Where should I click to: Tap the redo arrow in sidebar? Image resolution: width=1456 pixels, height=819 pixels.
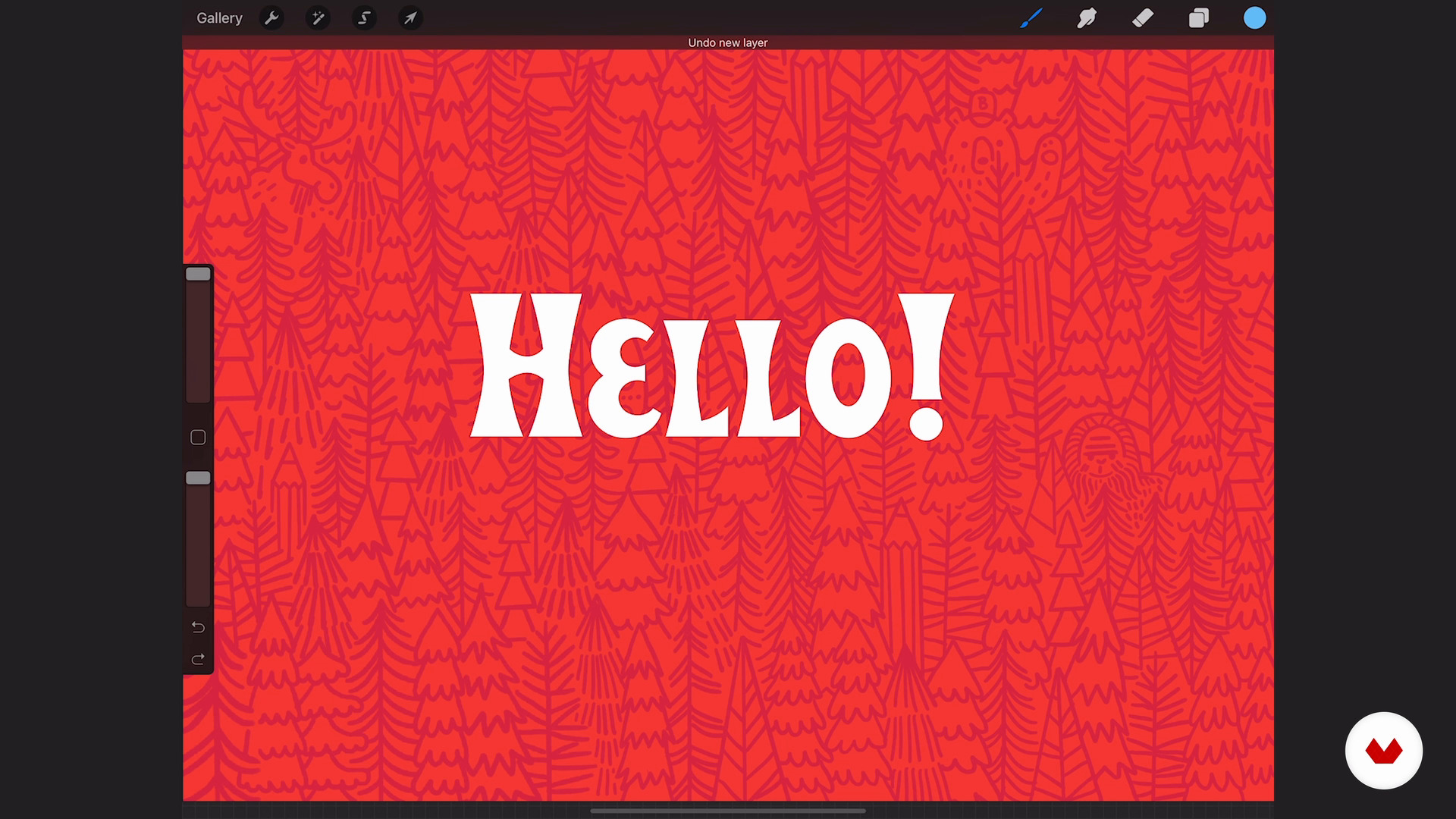pyautogui.click(x=198, y=659)
